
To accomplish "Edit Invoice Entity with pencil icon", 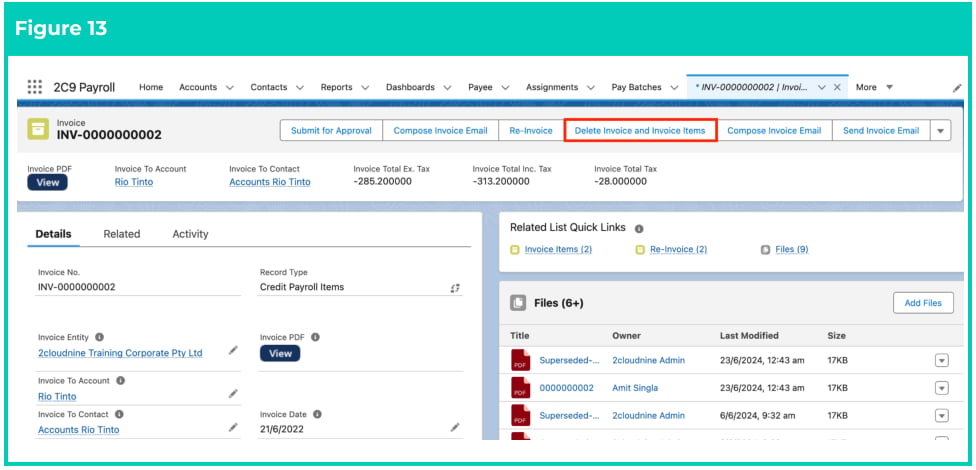I will [x=233, y=350].
